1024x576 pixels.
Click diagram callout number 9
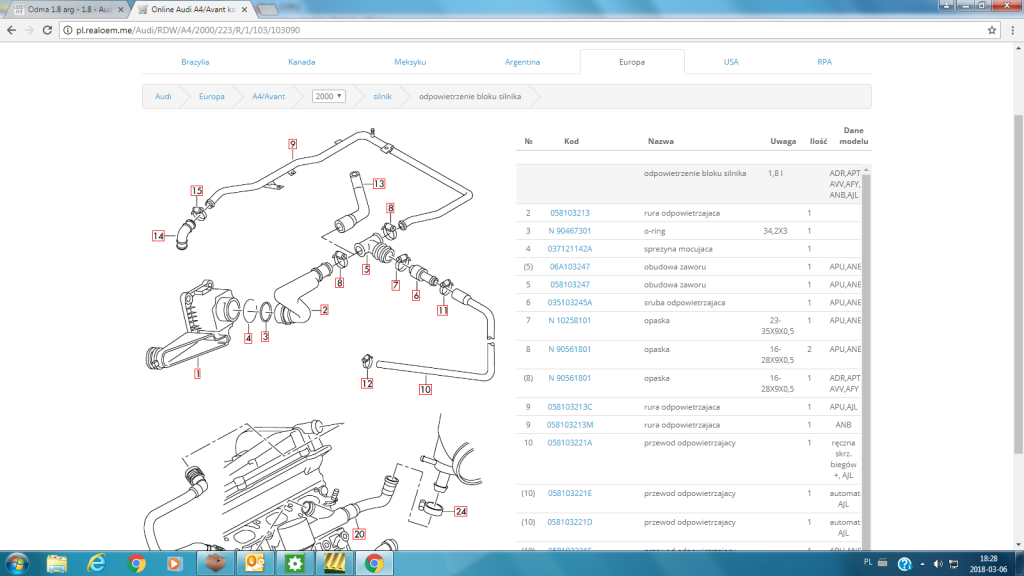(293, 144)
